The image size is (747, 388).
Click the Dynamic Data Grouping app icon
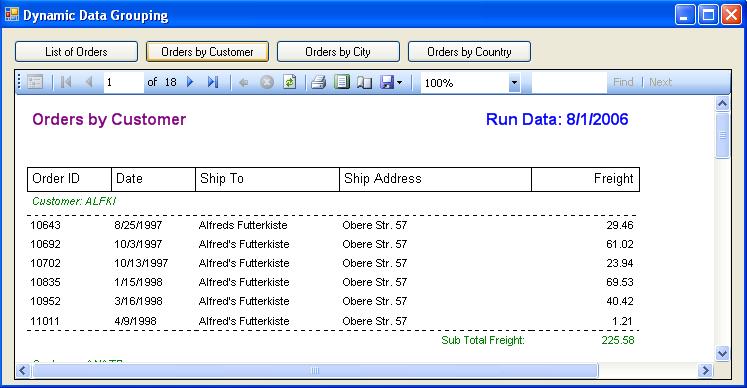[x=12, y=15]
